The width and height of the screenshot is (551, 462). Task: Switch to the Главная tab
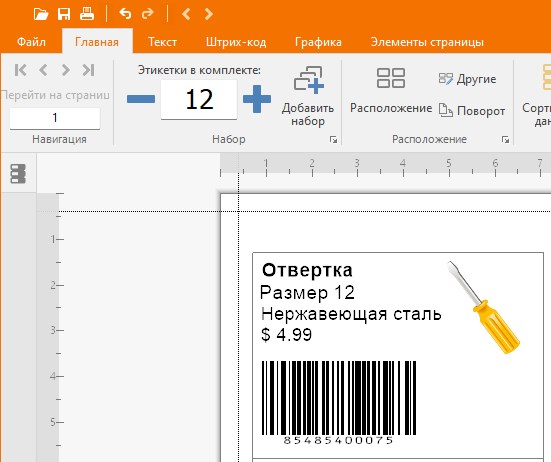(97, 42)
